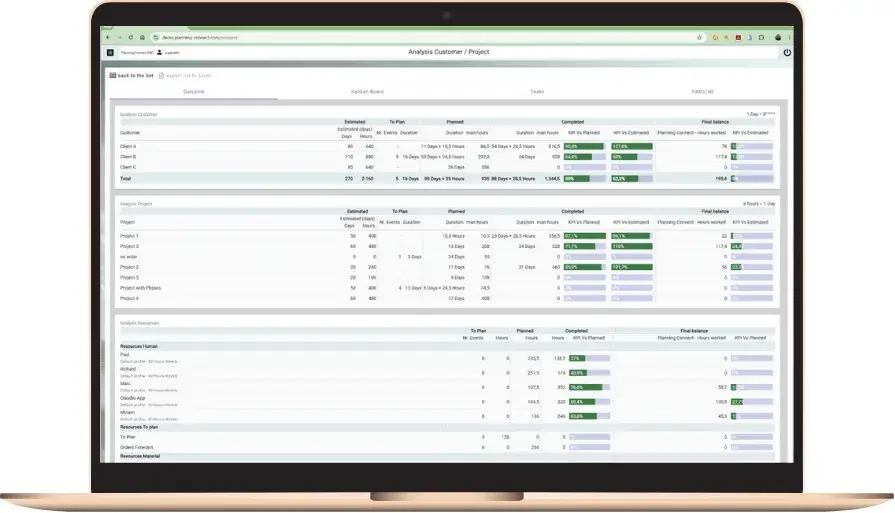
Task: Select the 'Project with Phases' row
Action: tap(446, 288)
